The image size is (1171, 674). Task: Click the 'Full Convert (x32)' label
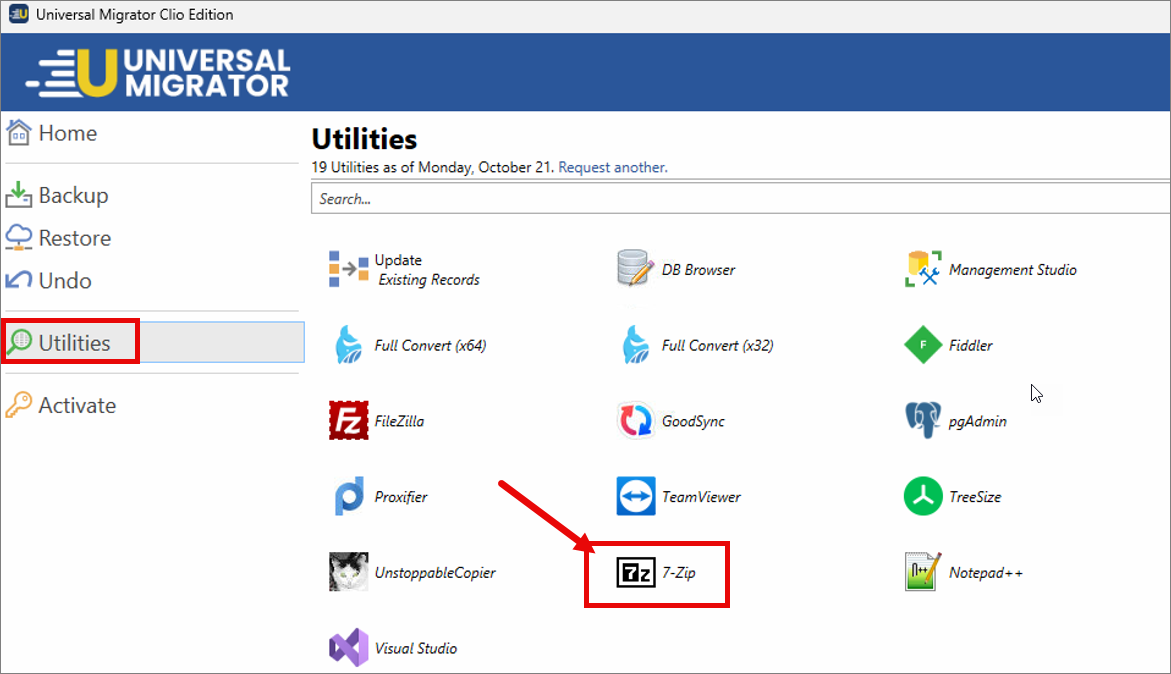pyautogui.click(x=718, y=345)
